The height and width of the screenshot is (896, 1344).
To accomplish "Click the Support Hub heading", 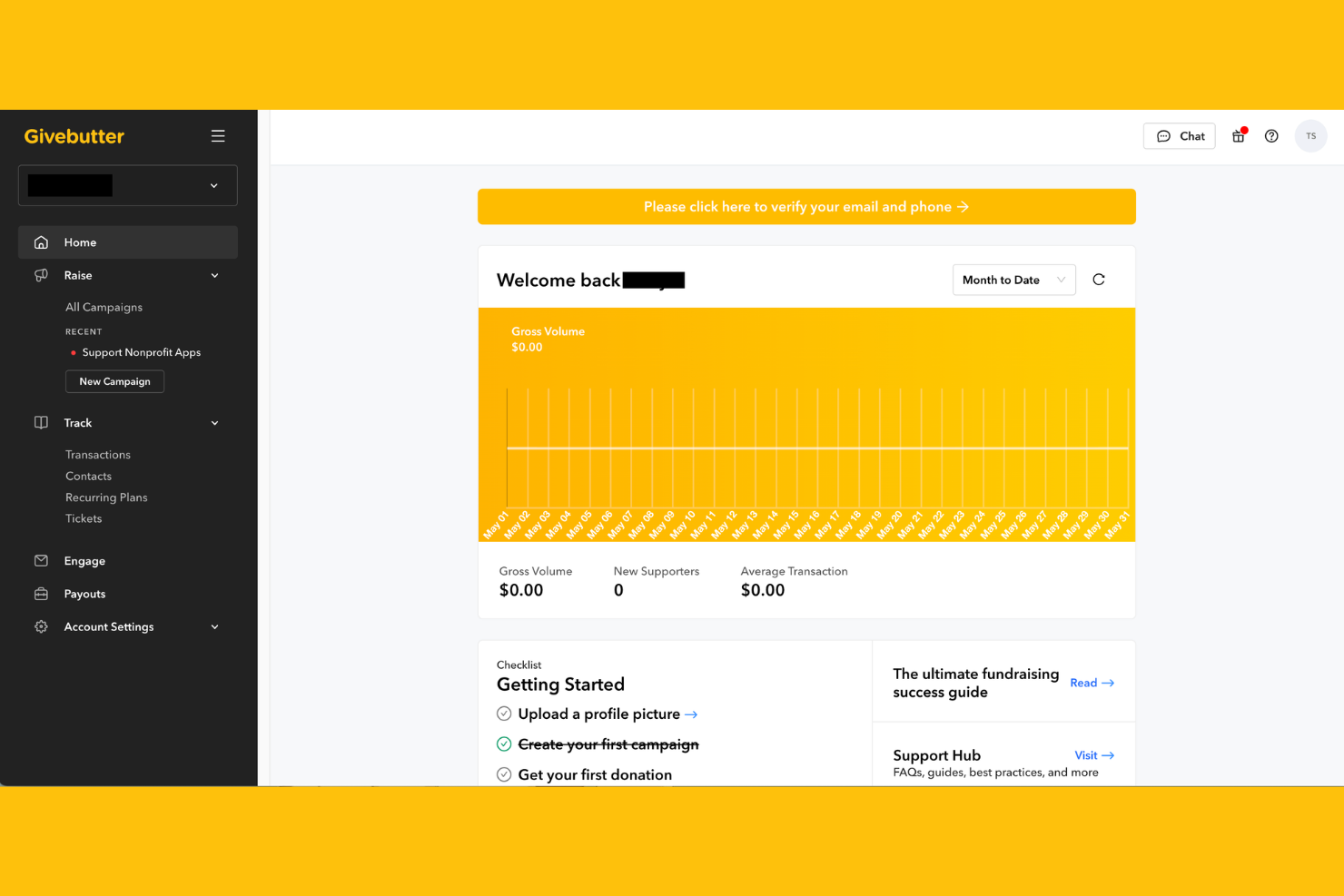I will tap(936, 755).
